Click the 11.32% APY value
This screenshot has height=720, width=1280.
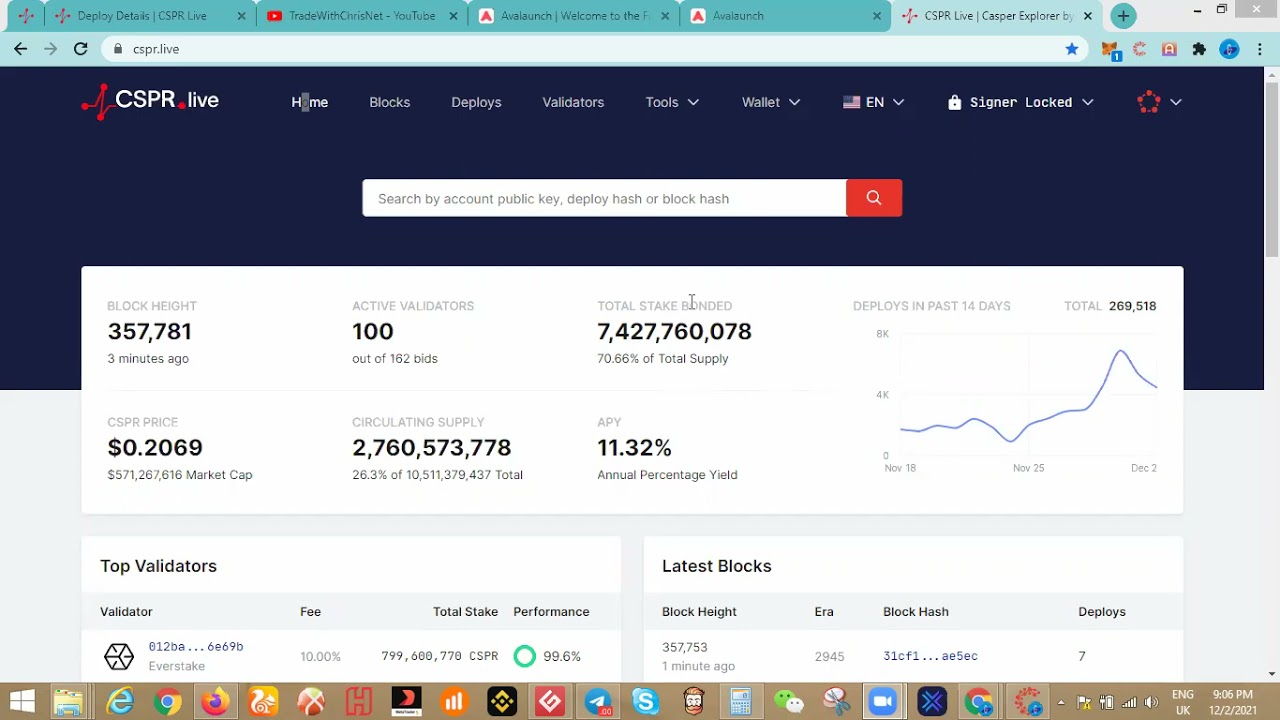click(634, 447)
